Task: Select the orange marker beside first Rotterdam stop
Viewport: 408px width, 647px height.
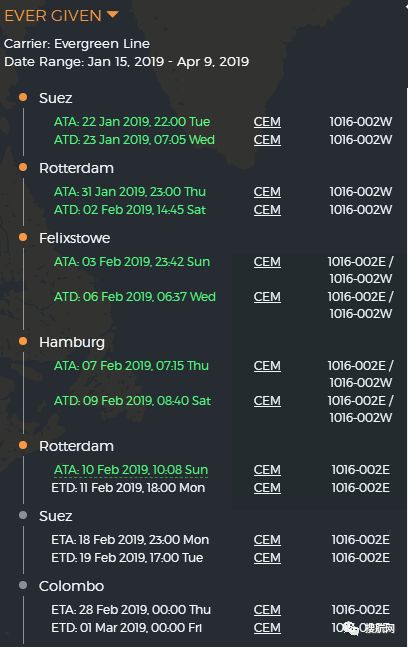Action: pyautogui.click(x=23, y=167)
